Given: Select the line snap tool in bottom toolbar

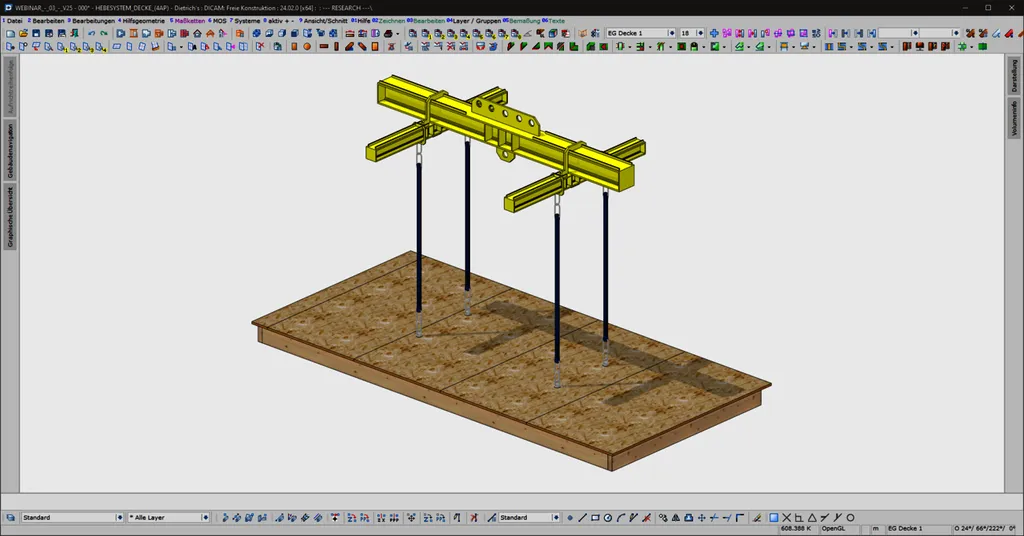Looking at the screenshot, I should (x=582, y=518).
